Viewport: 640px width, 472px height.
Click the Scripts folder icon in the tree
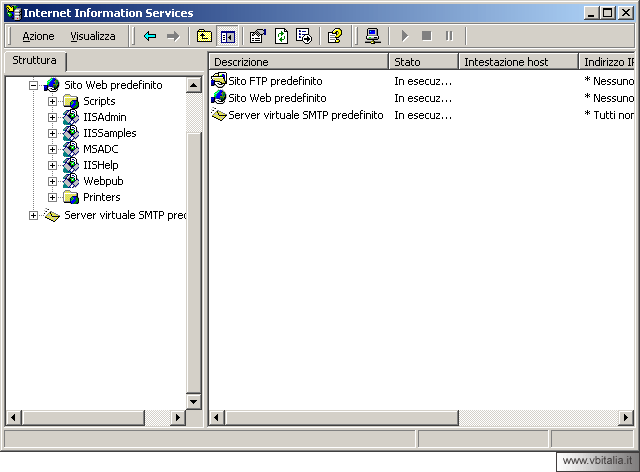[x=71, y=101]
